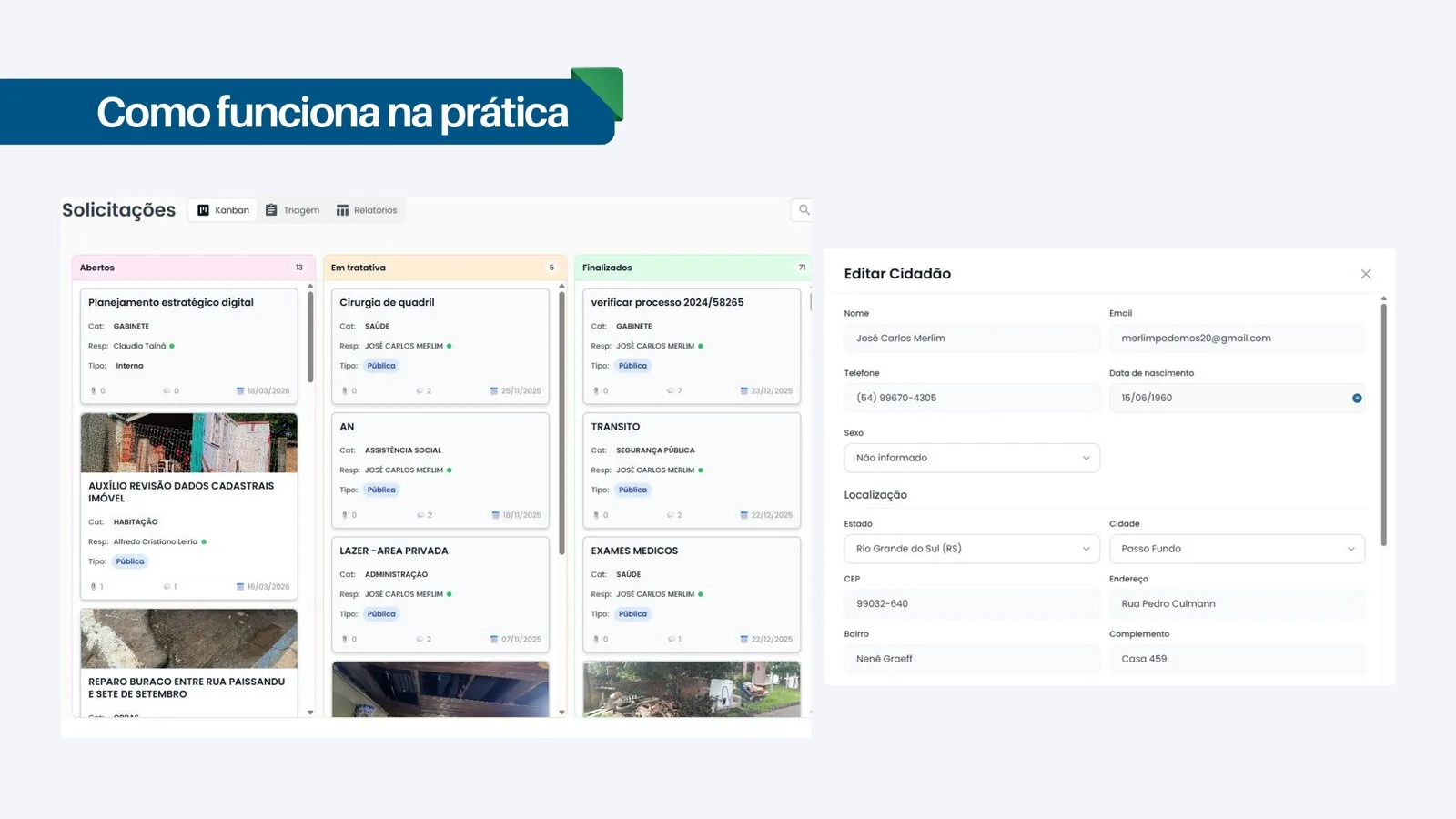Viewport: 1456px width, 819px height.
Task: Open the EXAMES MEDICOS card title
Action: [634, 551]
